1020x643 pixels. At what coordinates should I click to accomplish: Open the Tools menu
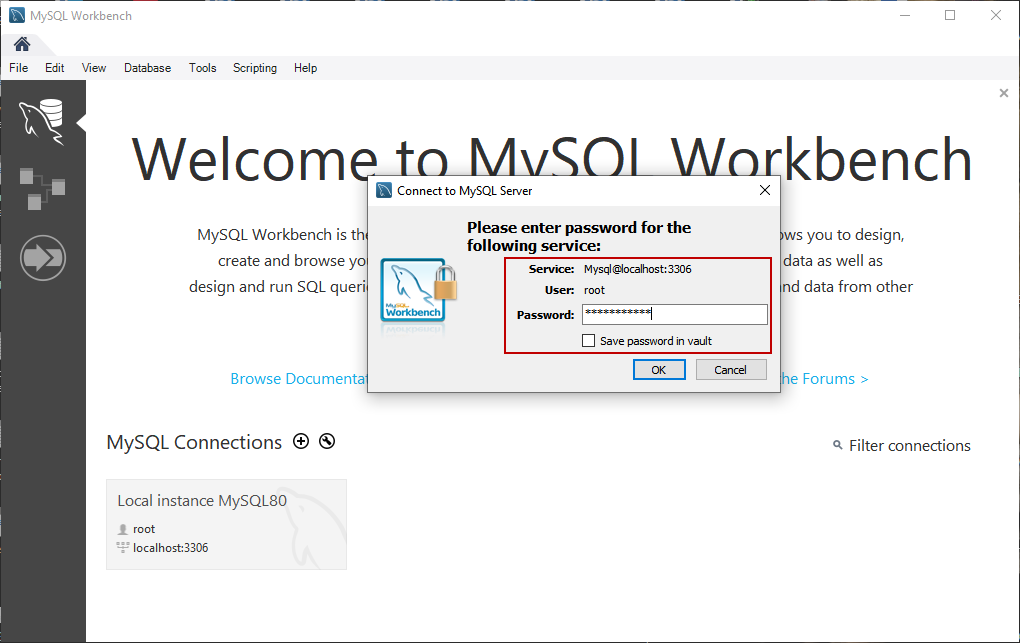coord(202,67)
